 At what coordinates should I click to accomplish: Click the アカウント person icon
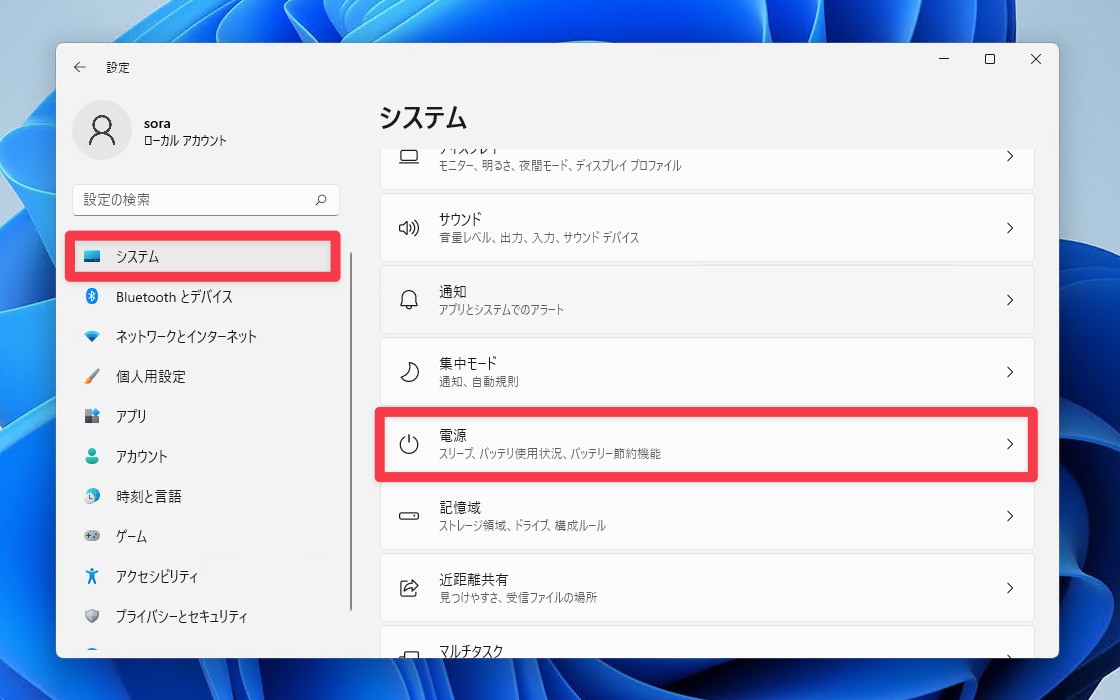92,456
